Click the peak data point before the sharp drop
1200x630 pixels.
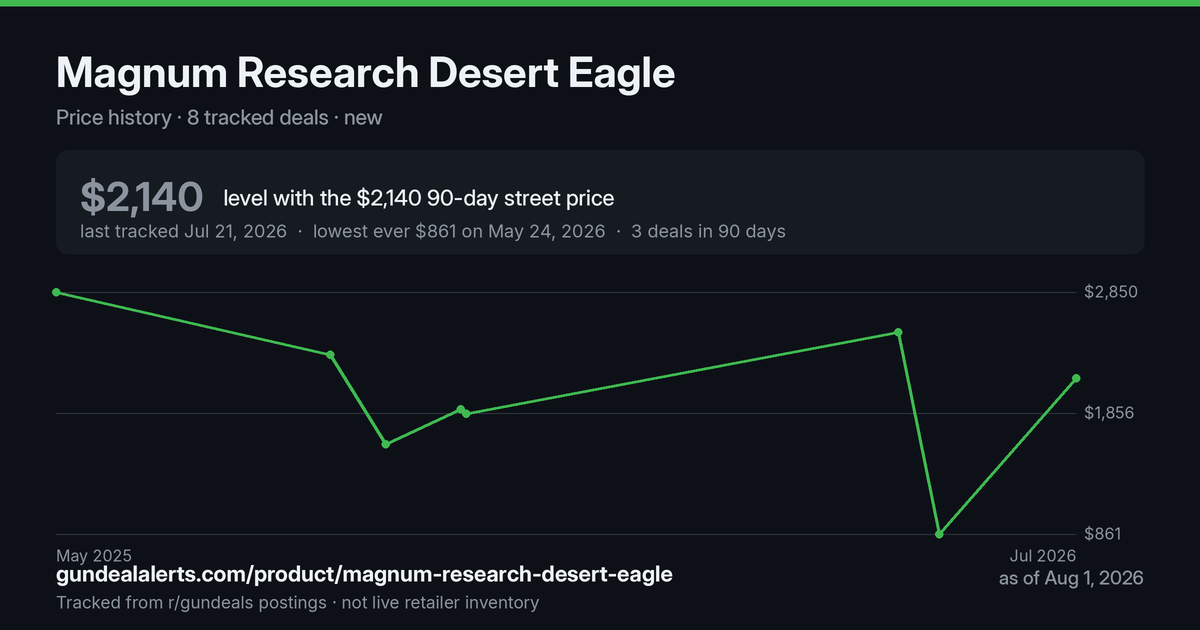coord(898,332)
